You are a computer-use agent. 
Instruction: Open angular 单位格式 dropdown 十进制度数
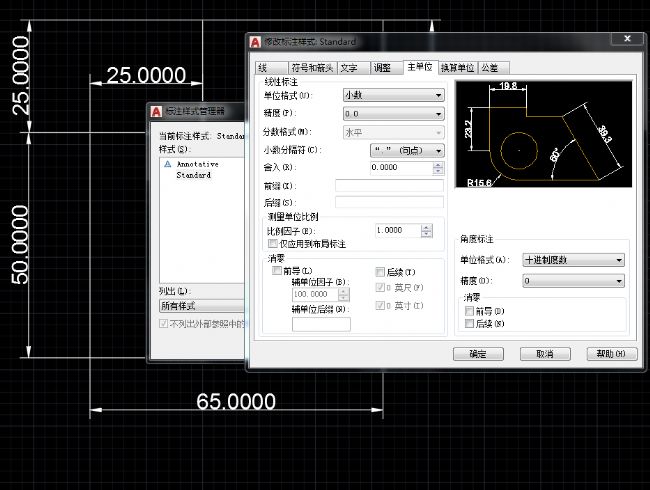(573, 260)
